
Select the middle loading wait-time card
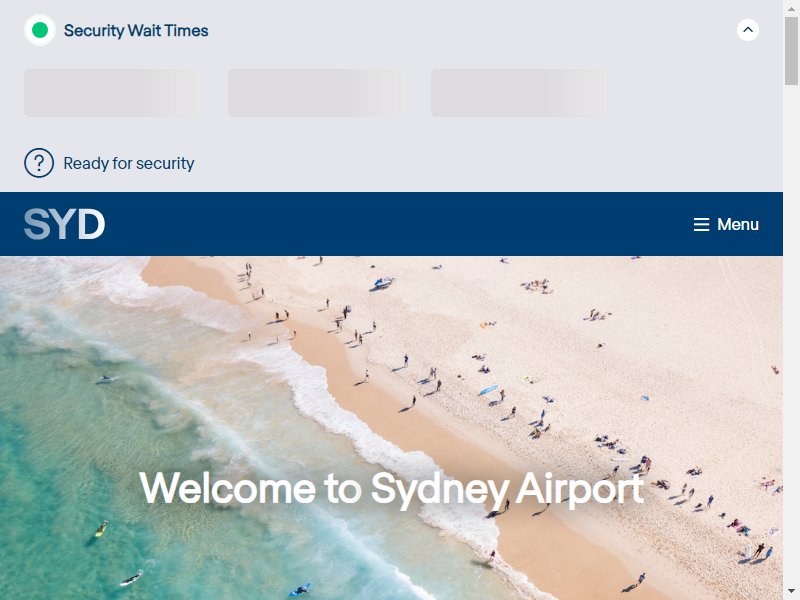pyautogui.click(x=315, y=93)
